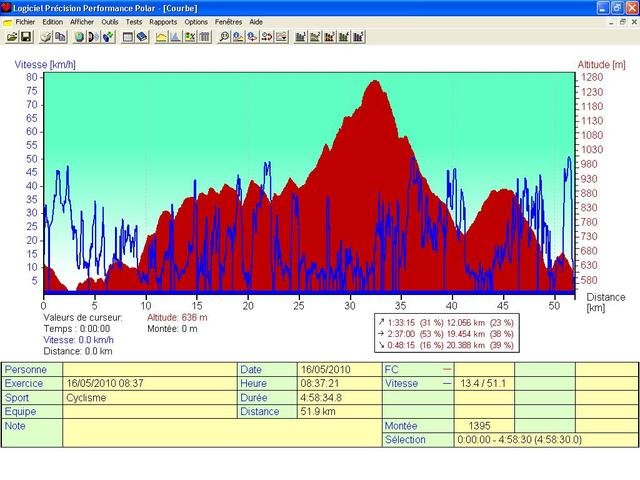
Task: Open the Aide menu
Action: point(256,22)
